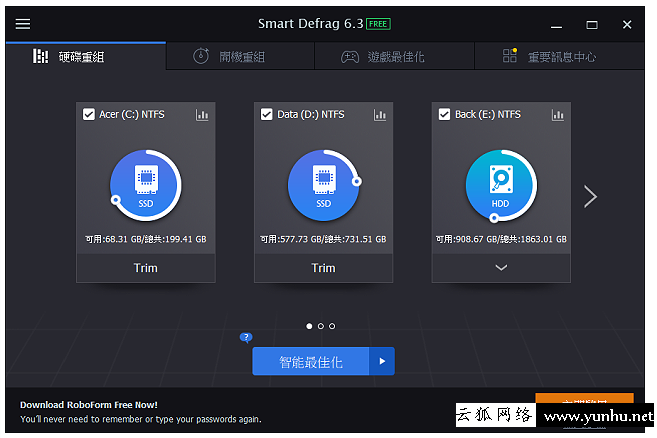Minimize the Smart Defrag window
This screenshot has height=438, width=657.
tap(556, 25)
